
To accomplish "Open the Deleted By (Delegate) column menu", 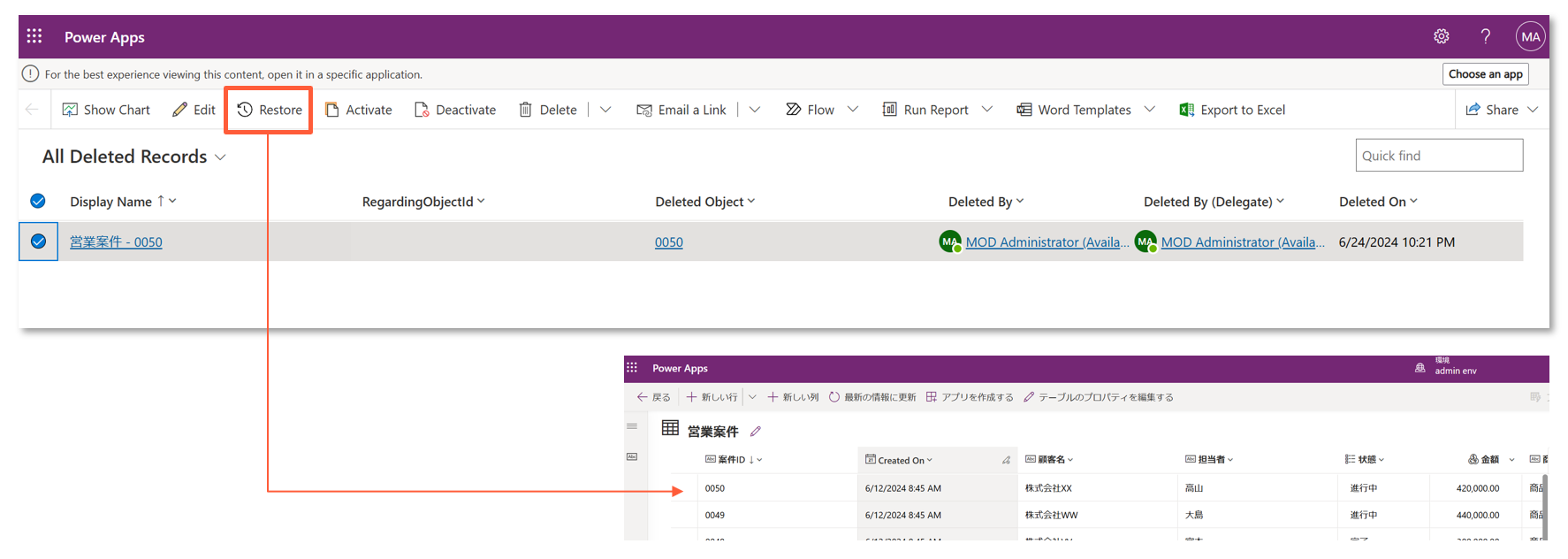I will pos(1214,202).
